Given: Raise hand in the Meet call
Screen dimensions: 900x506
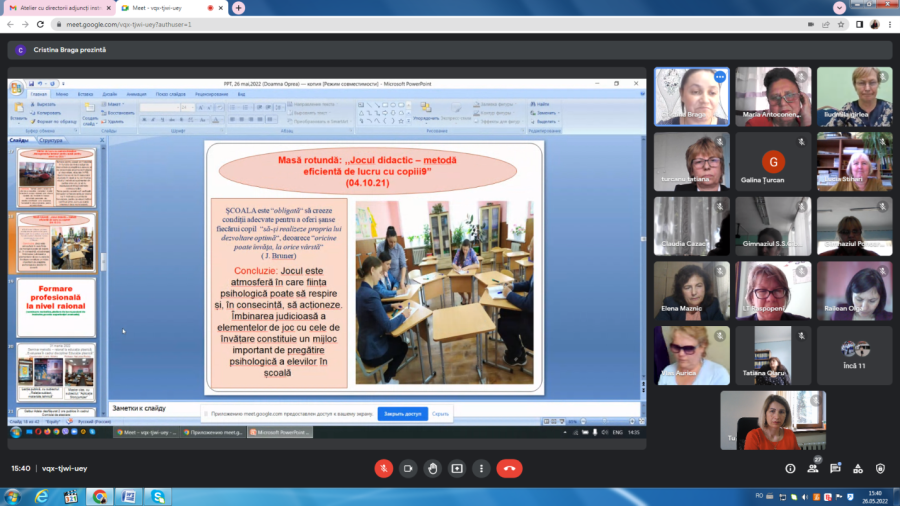Looking at the screenshot, I should [432, 468].
